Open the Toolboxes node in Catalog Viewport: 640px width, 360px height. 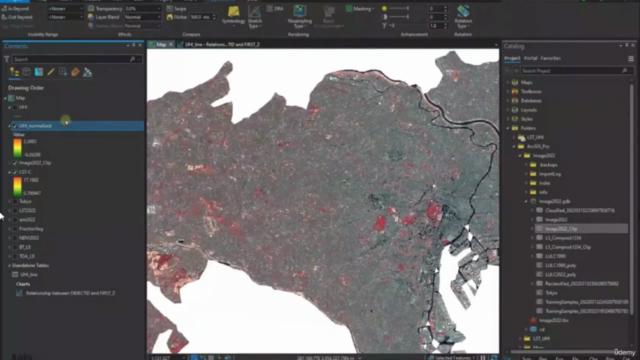pyautogui.click(x=531, y=91)
